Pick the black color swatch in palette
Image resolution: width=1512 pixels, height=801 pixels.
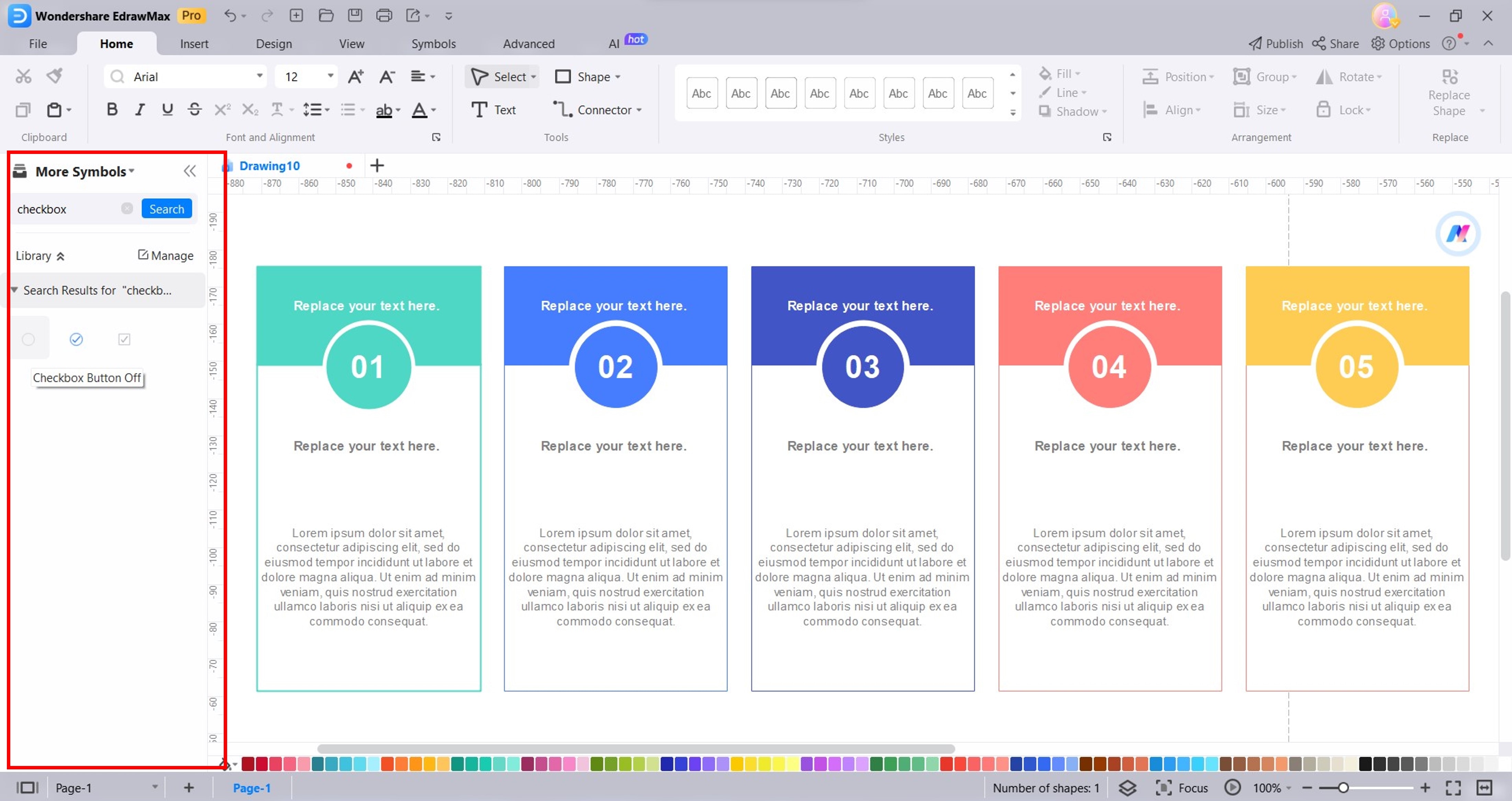(x=1365, y=764)
